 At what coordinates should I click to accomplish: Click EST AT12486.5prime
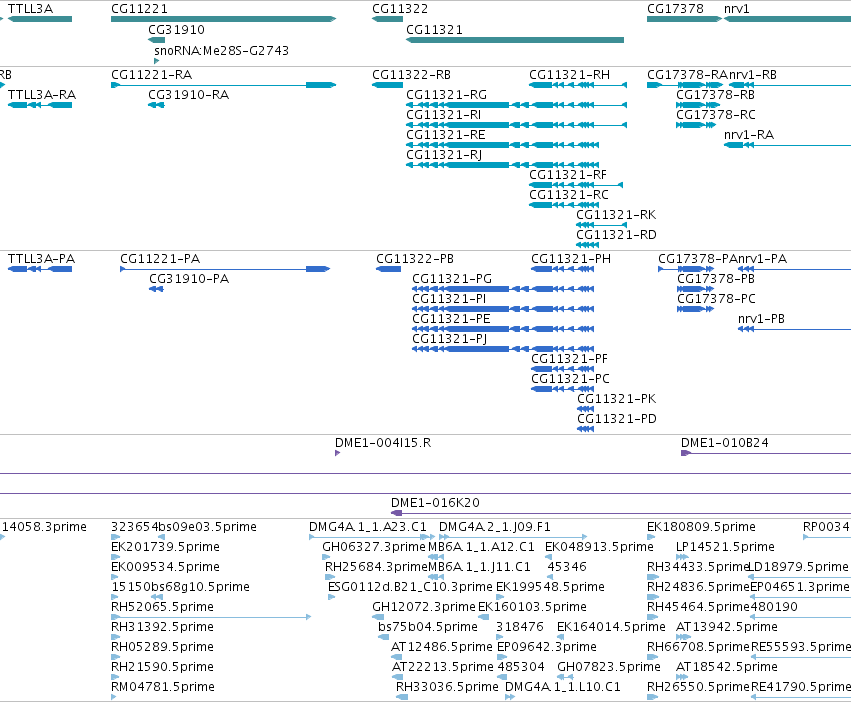441,647
